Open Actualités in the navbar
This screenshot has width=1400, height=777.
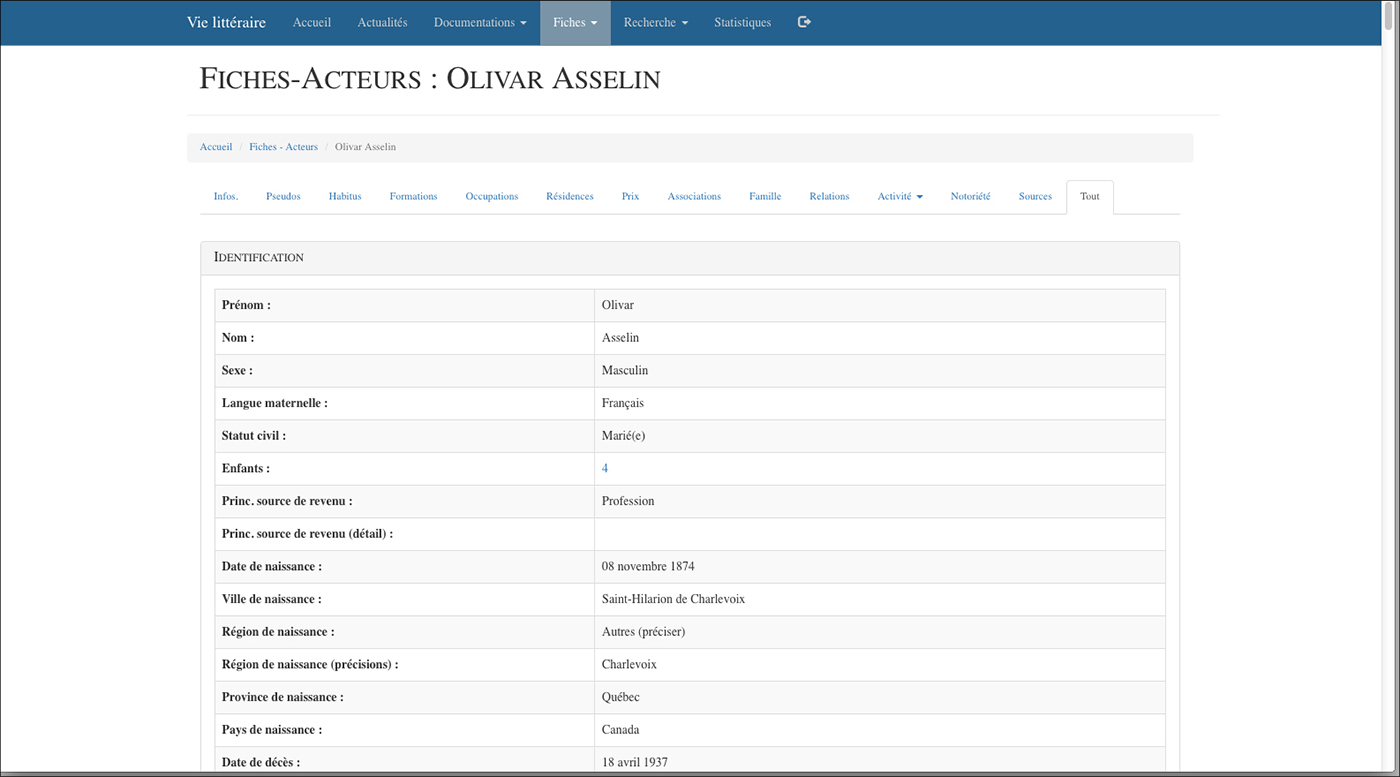pyautogui.click(x=382, y=22)
